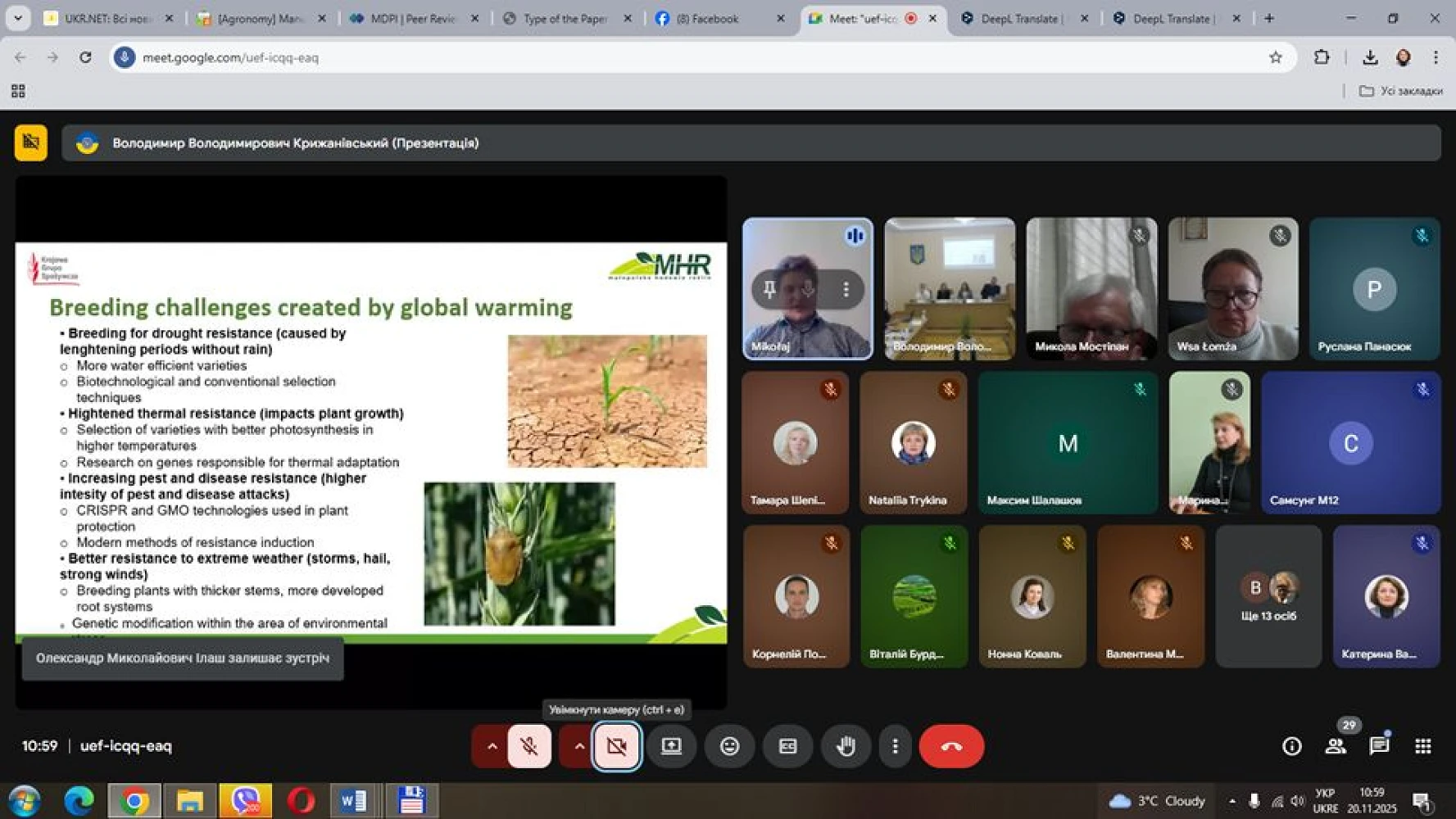Open meeting details info icon

[1291, 746]
